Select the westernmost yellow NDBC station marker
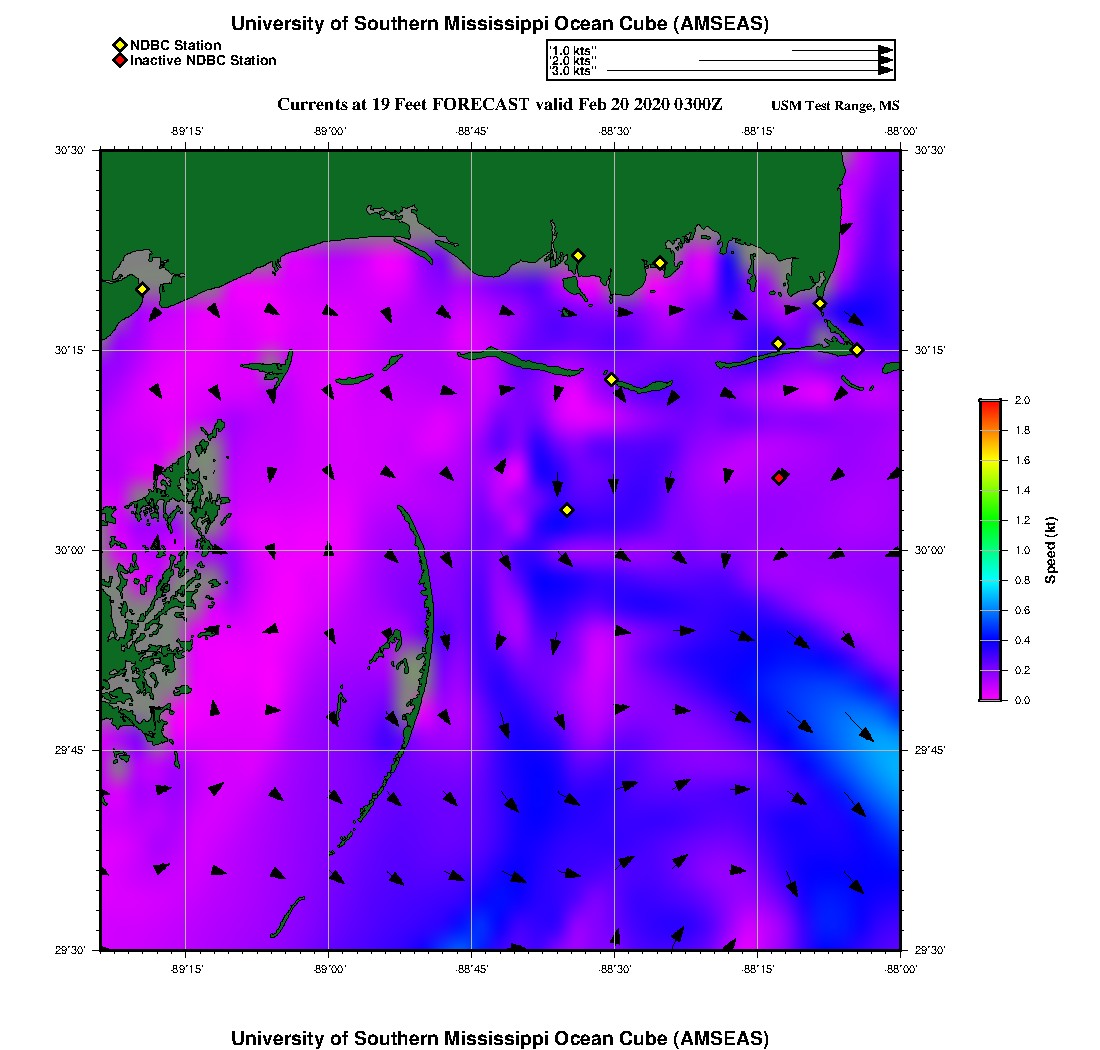This screenshot has height=1050, width=1100. 142,289
